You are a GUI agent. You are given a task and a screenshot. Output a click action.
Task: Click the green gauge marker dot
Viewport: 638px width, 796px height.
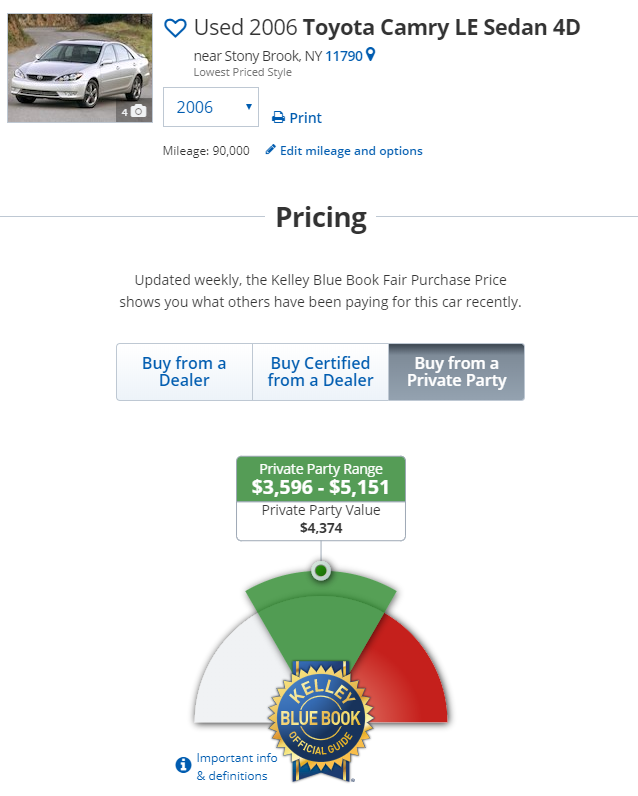click(320, 571)
